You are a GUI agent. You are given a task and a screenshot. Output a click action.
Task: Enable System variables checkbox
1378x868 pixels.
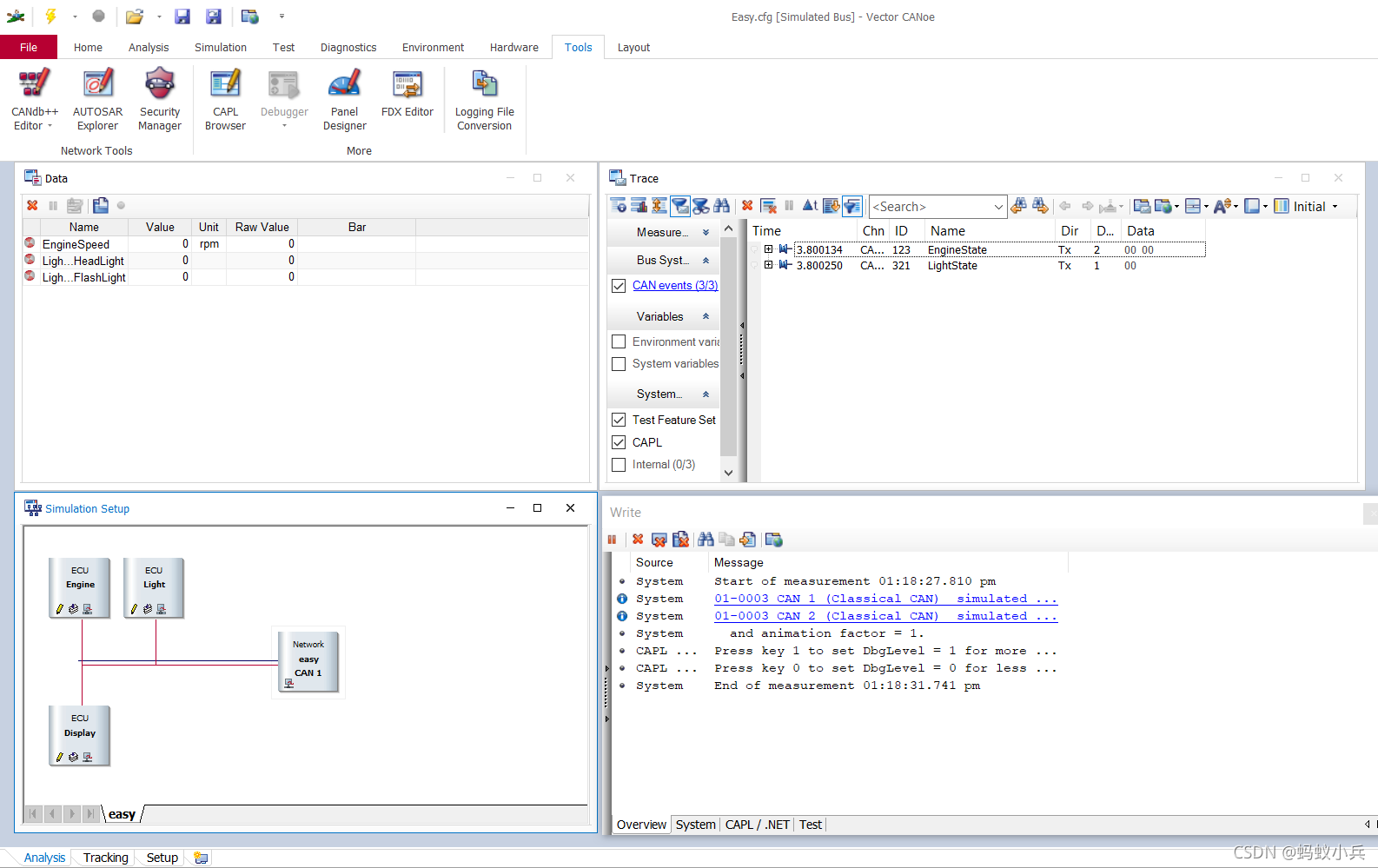619,364
